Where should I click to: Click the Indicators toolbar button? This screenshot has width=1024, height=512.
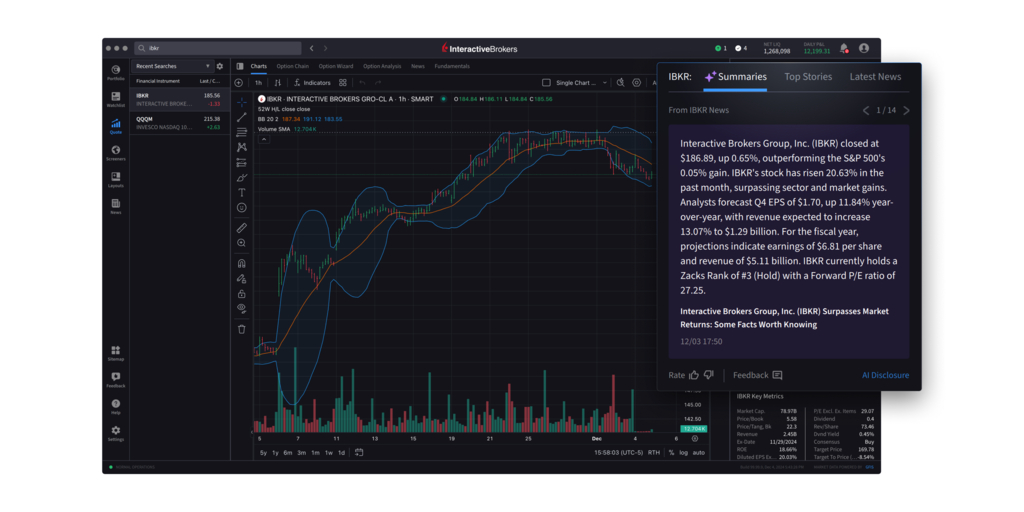312,83
